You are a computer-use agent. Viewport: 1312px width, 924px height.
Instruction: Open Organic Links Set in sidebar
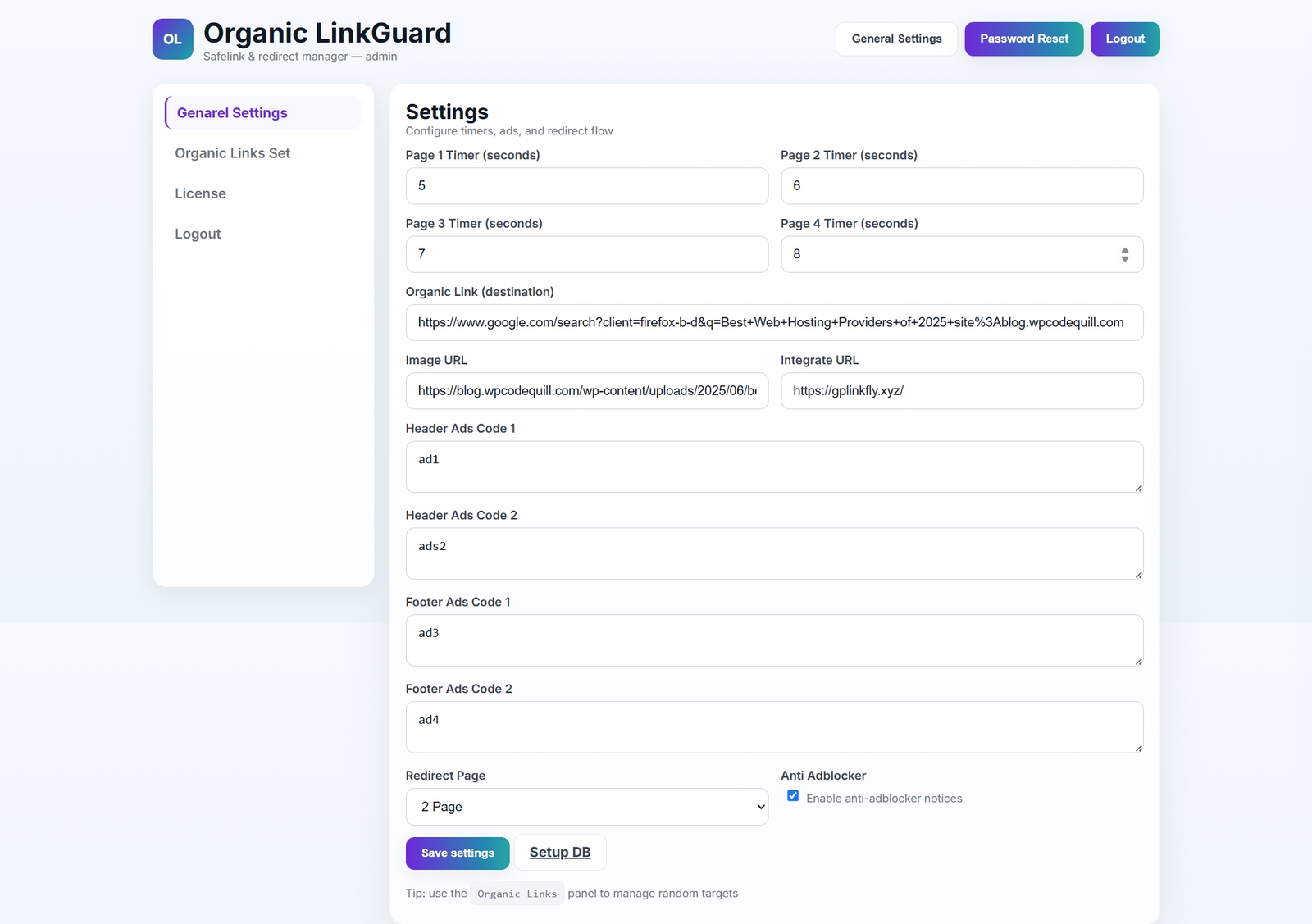click(x=233, y=153)
